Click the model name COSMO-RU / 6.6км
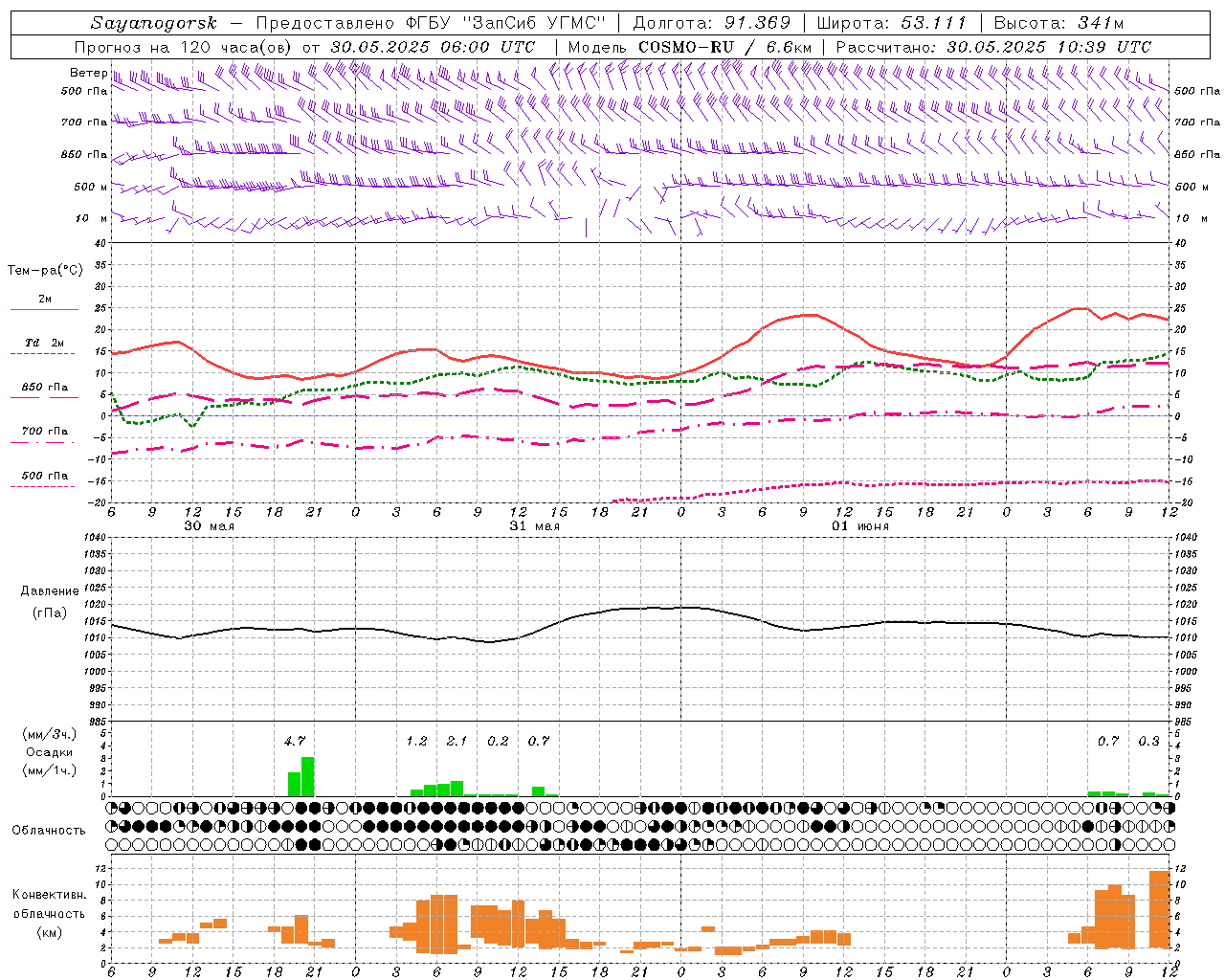1225x980 pixels. coord(725,47)
